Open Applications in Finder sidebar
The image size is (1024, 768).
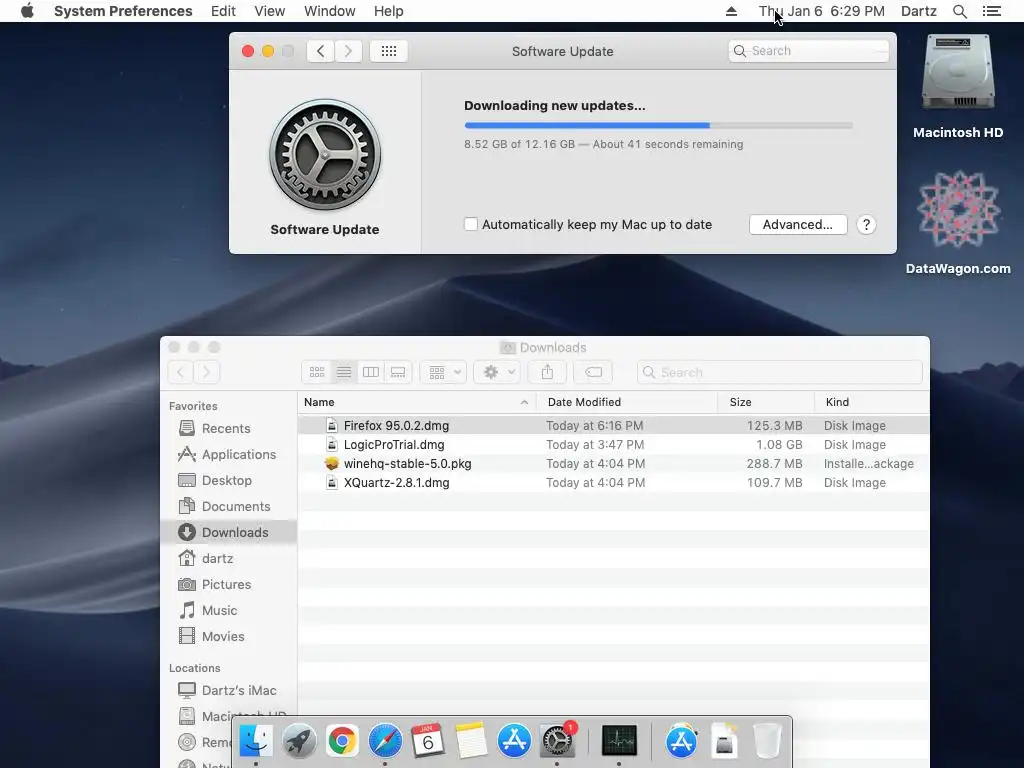click(x=229, y=455)
